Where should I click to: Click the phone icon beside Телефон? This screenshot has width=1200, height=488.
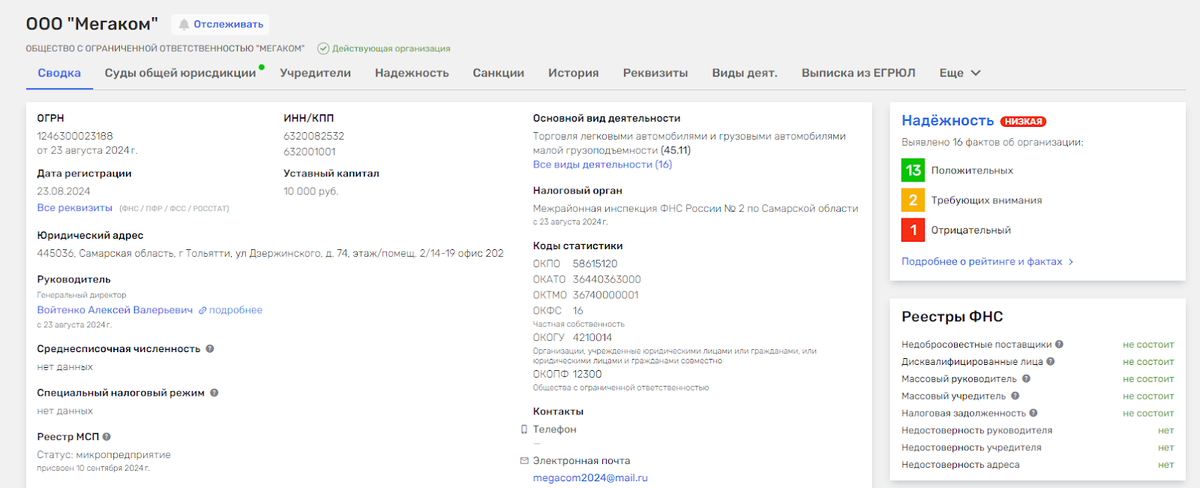(524, 429)
